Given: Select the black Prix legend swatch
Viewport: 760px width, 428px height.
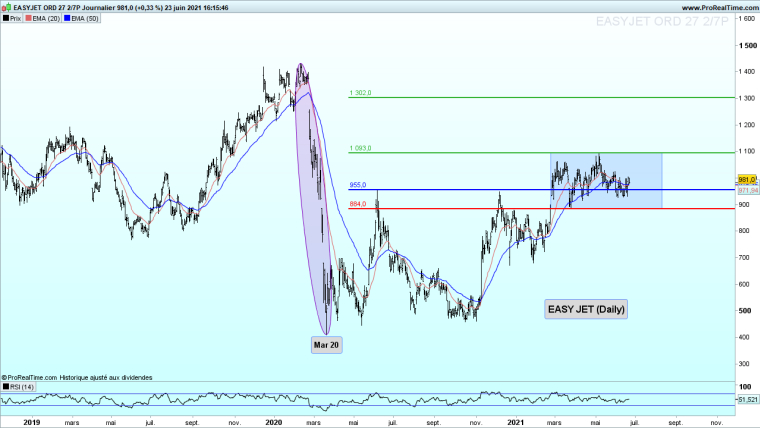Looking at the screenshot, I should point(6,18).
